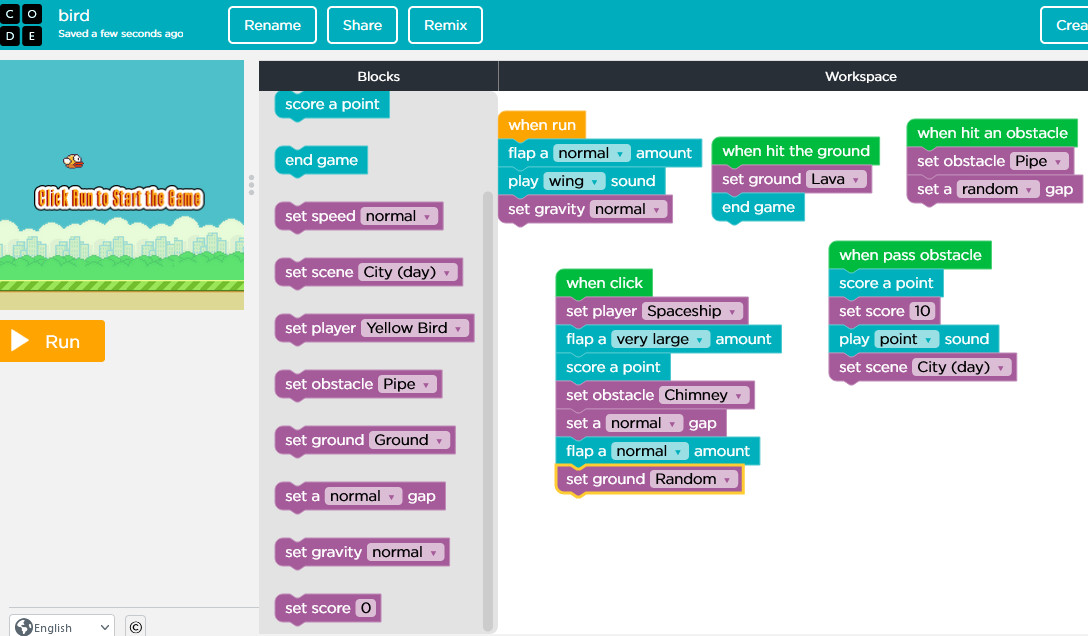Open Pipe dropdown under when hit an obstacle
The width and height of the screenshot is (1088, 636).
1039,162
